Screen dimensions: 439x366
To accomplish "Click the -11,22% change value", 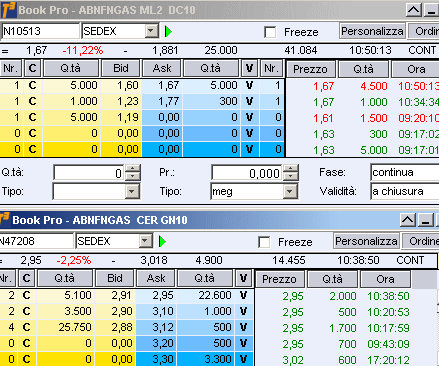I will (83, 51).
